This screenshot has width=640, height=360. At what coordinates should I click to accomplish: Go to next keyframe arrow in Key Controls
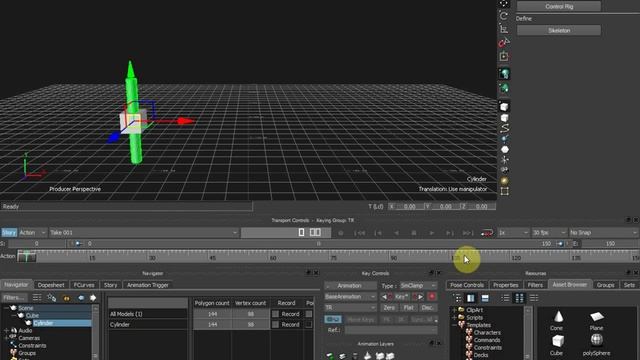(420, 297)
